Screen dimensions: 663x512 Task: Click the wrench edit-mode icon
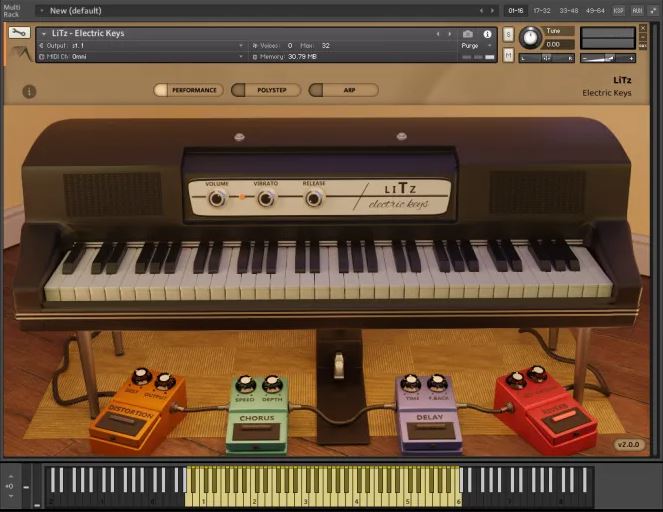(x=19, y=33)
